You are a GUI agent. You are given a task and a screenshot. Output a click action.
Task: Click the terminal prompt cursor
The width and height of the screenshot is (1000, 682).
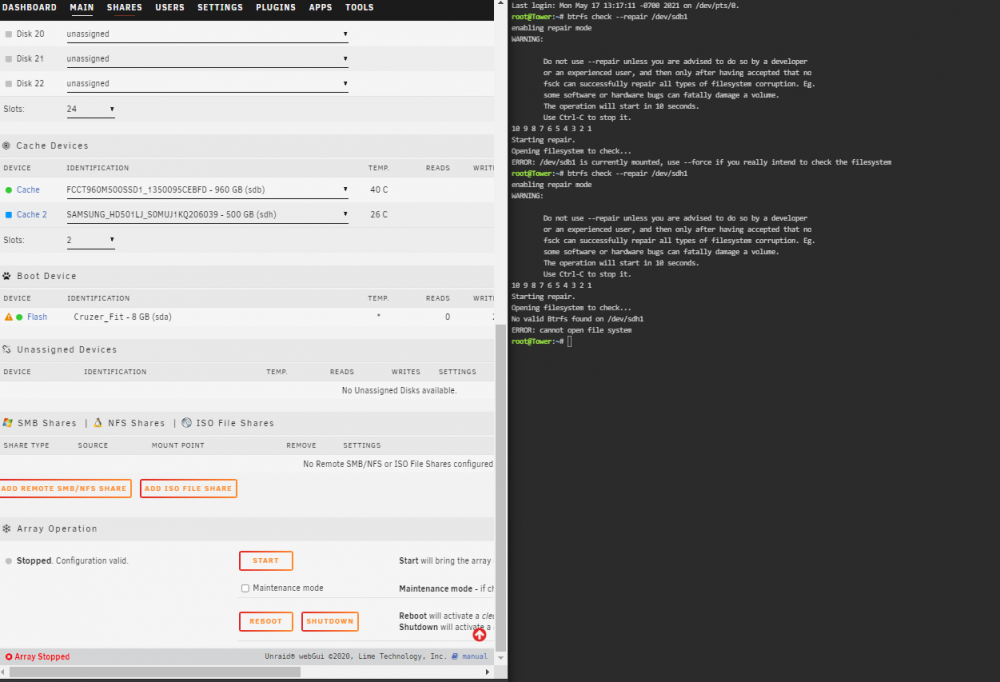point(570,341)
